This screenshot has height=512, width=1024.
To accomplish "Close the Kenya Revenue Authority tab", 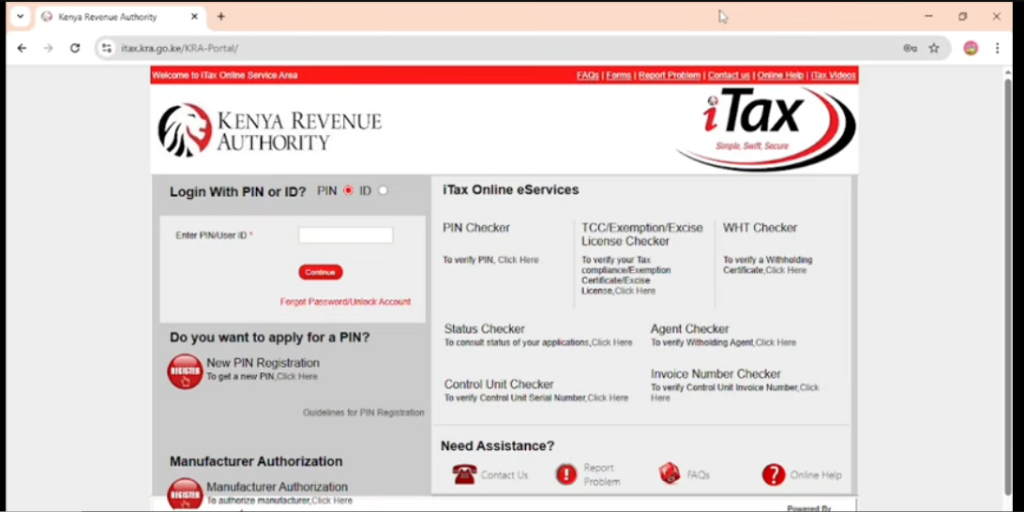I will coord(194,17).
